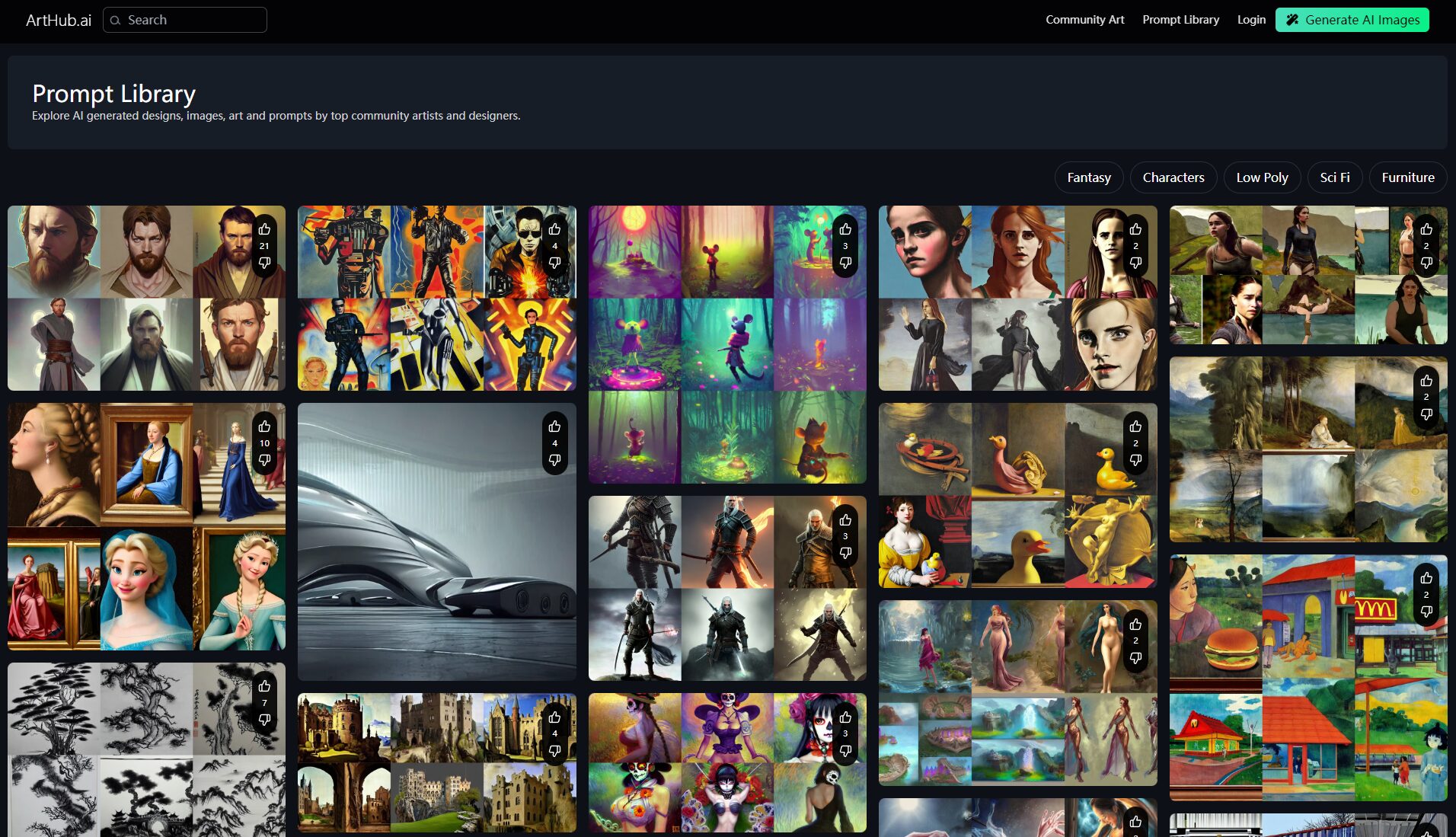Open the castle paintings thumbnail

pos(426,762)
